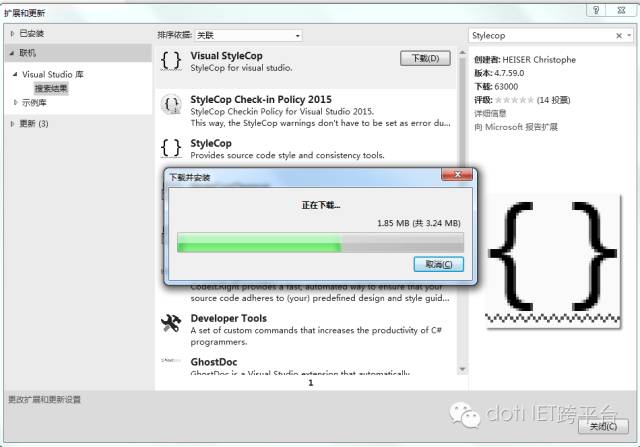Collapse the 联机 tree node
Image resolution: width=640 pixels, height=447 pixels.
[x=12, y=53]
